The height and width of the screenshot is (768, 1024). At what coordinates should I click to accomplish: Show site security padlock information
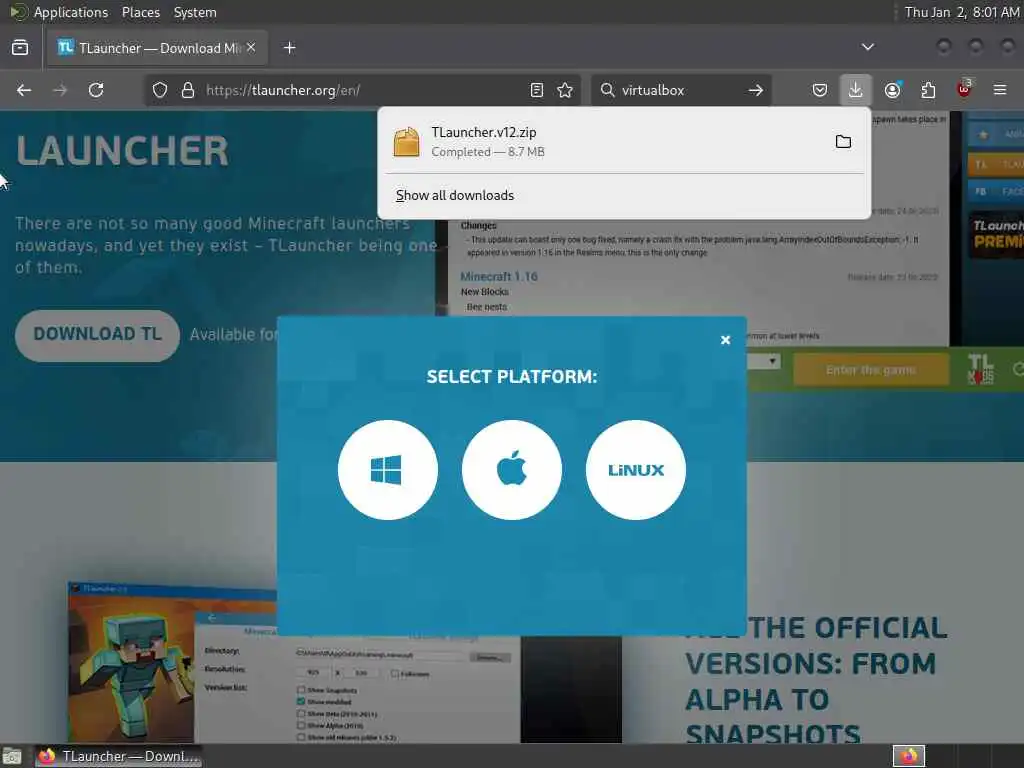188,90
